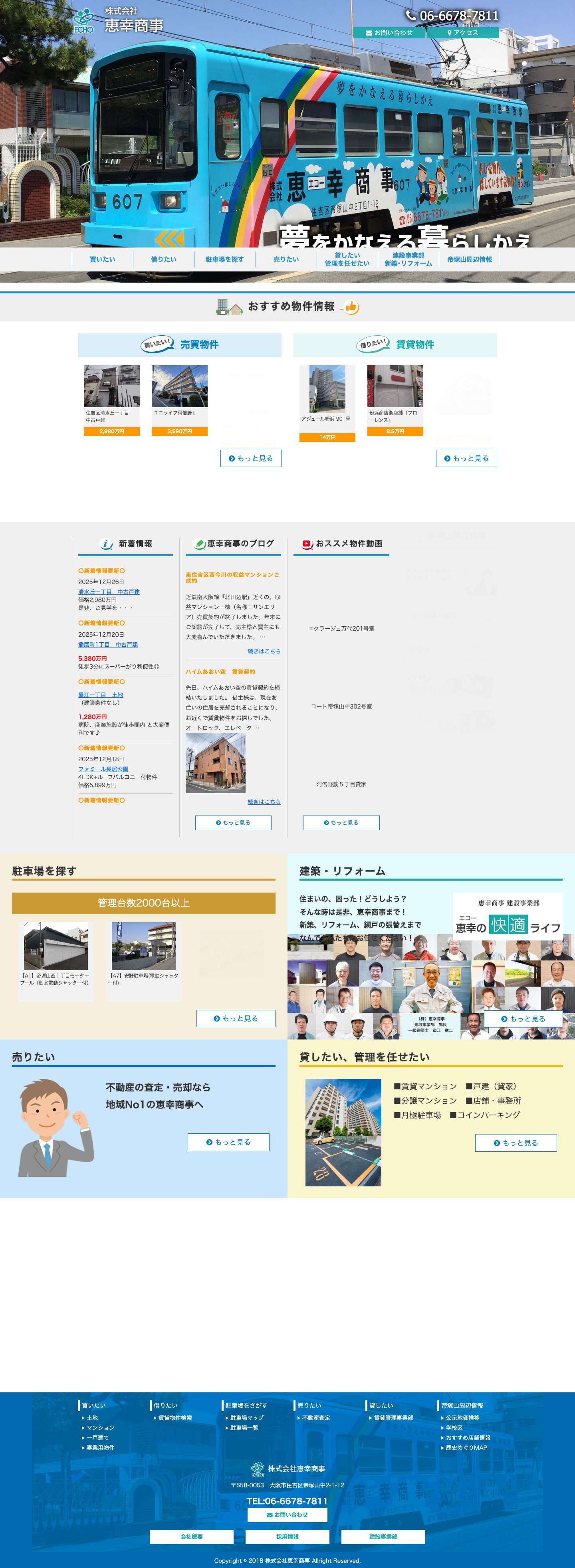Open the 清水丘一丁目 中古戸建 news link

click(109, 592)
